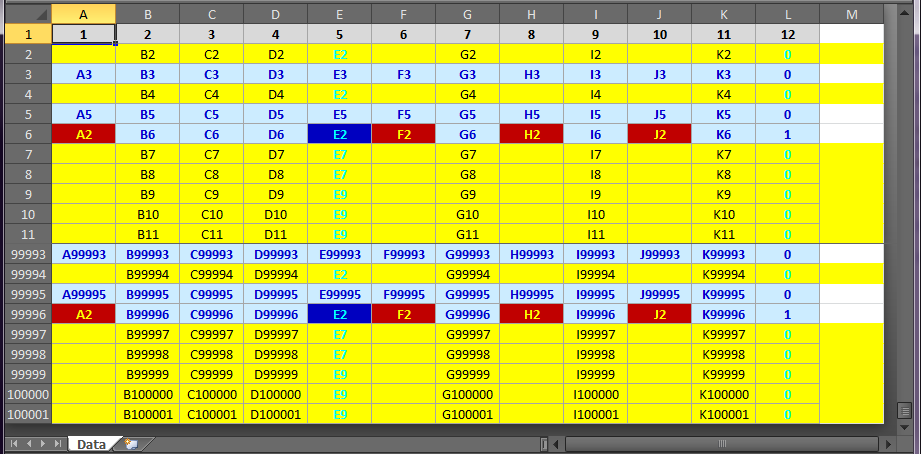
Task: Select column H header
Action: 532,14
